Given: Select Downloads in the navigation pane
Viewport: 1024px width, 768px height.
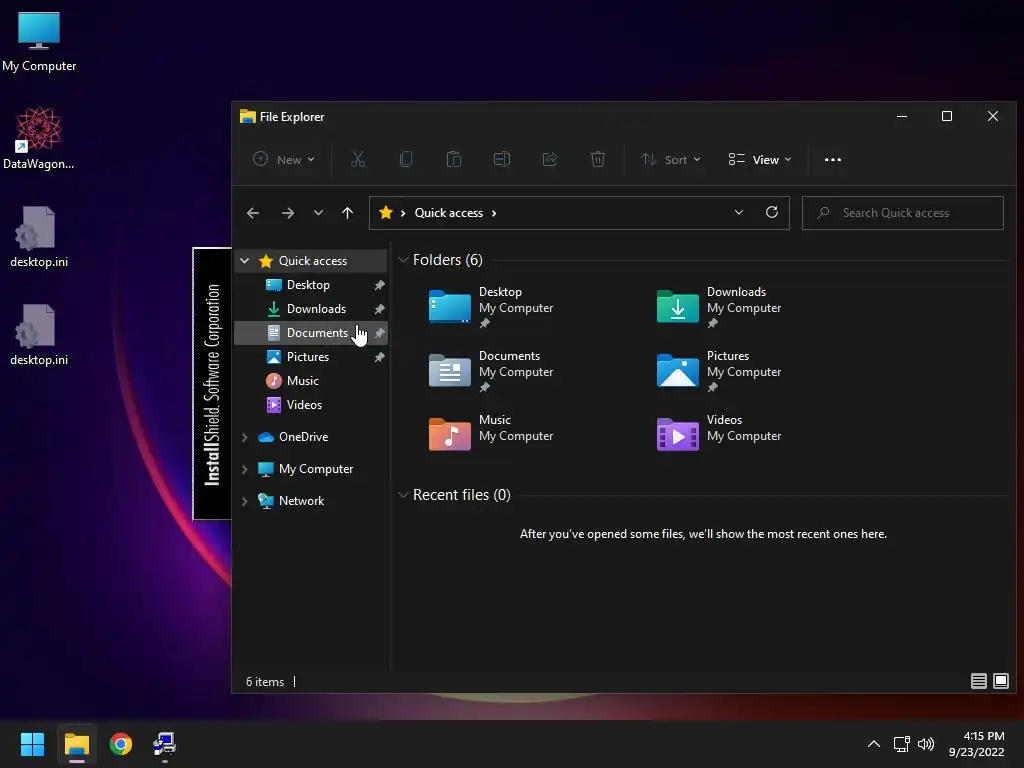Looking at the screenshot, I should [x=311, y=309].
